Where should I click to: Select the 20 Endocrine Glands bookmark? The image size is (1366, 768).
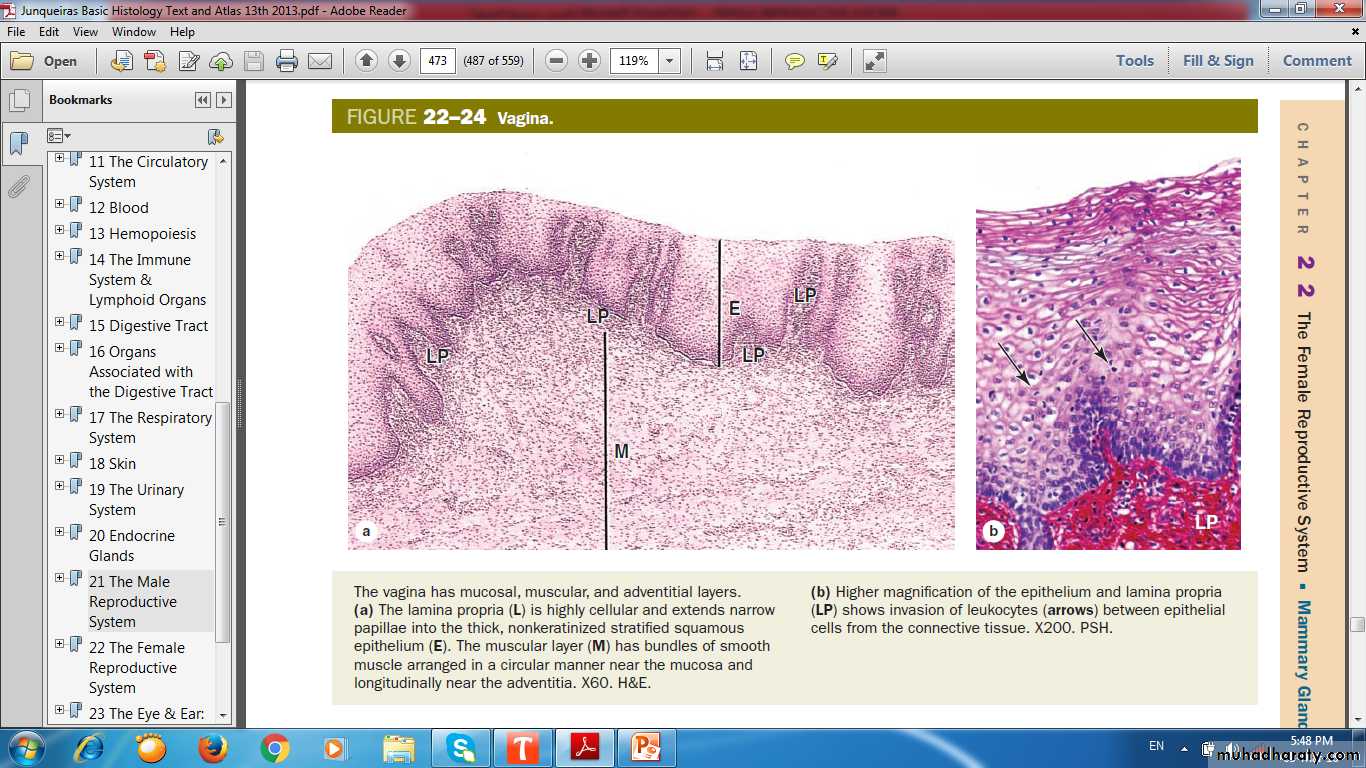pyautogui.click(x=131, y=545)
